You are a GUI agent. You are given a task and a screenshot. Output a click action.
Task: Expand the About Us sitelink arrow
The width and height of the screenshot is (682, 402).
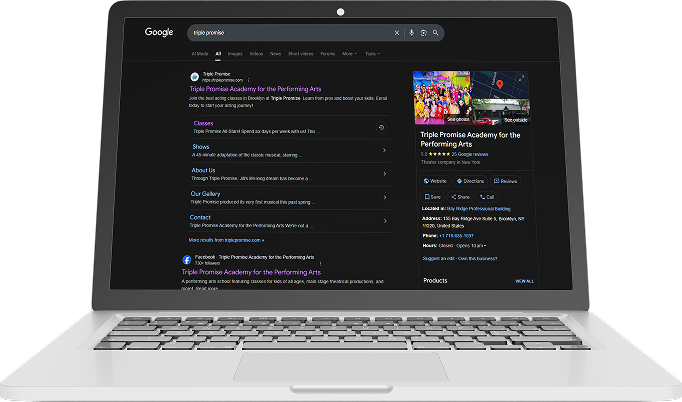tap(384, 174)
